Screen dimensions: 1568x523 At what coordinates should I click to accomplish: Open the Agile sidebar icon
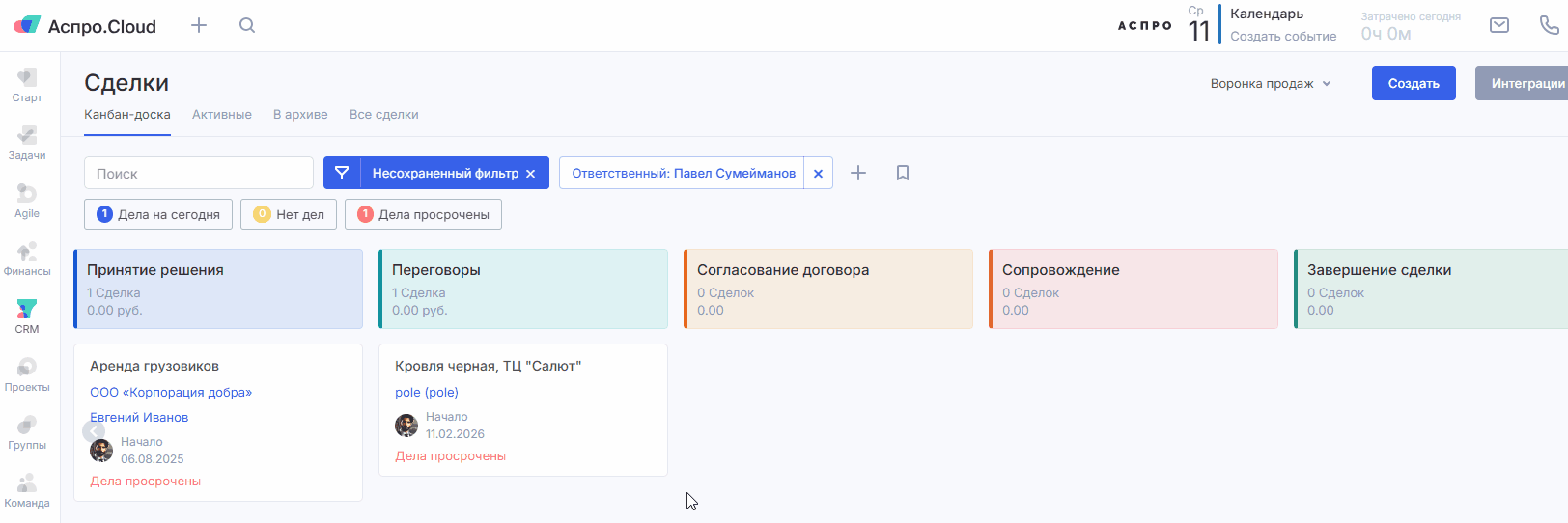click(27, 200)
